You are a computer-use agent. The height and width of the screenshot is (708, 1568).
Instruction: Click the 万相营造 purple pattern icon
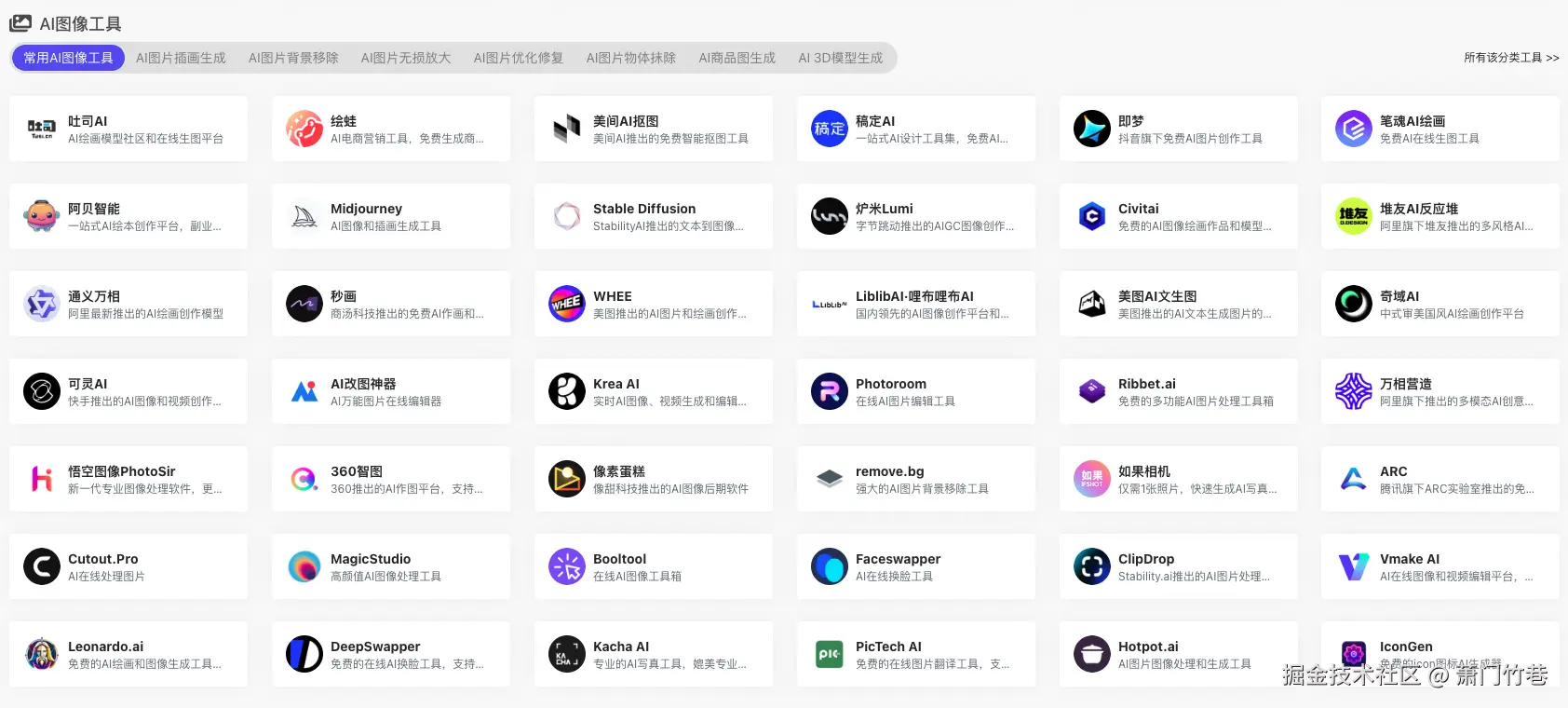pos(1354,391)
